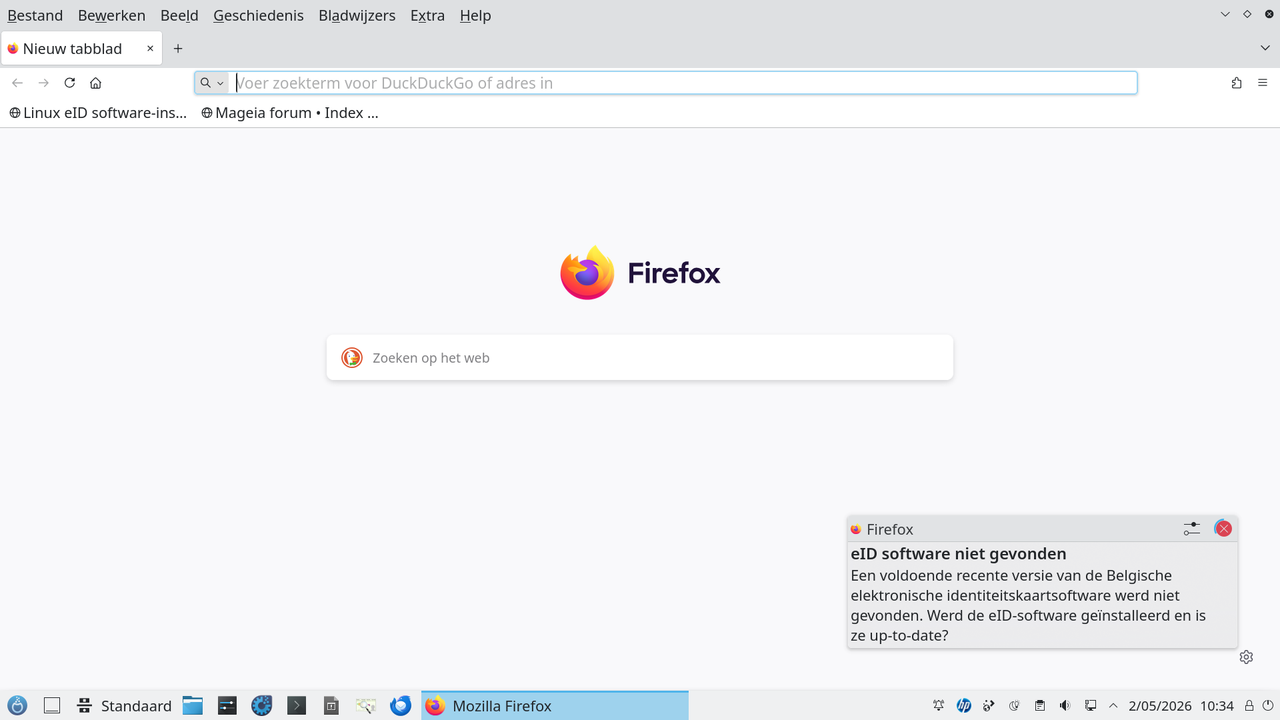Open the power leave session icon
The image size is (1280, 720).
pyautogui.click(x=1267, y=706)
